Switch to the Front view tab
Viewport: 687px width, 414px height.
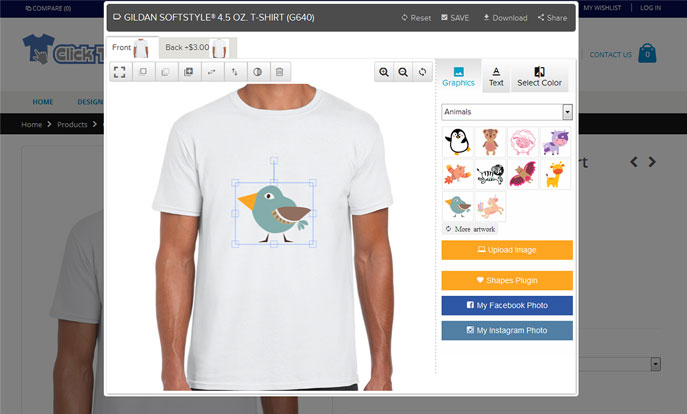coord(132,47)
